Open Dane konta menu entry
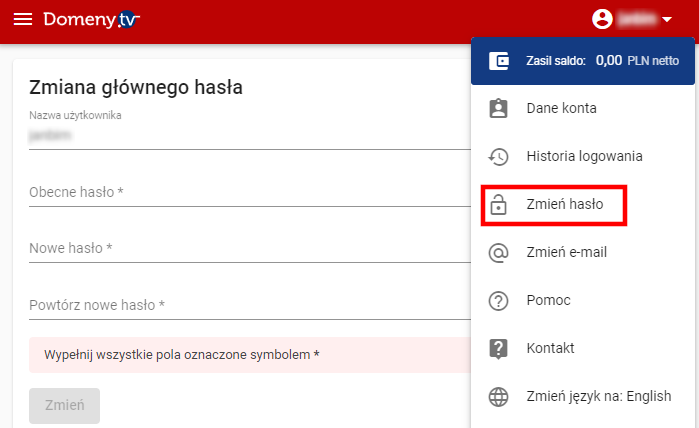699x428 pixels. coord(562,108)
